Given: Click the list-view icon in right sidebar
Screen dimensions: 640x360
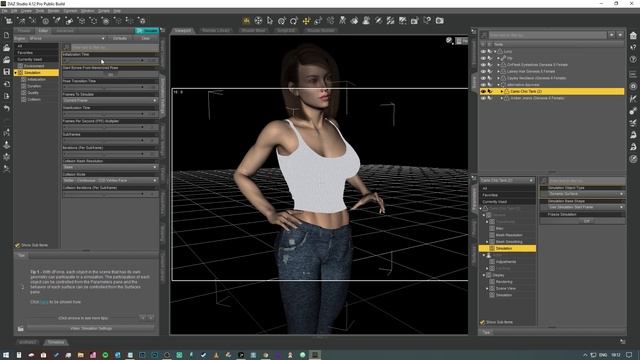Looking at the screenshot, I should [x=633, y=74].
